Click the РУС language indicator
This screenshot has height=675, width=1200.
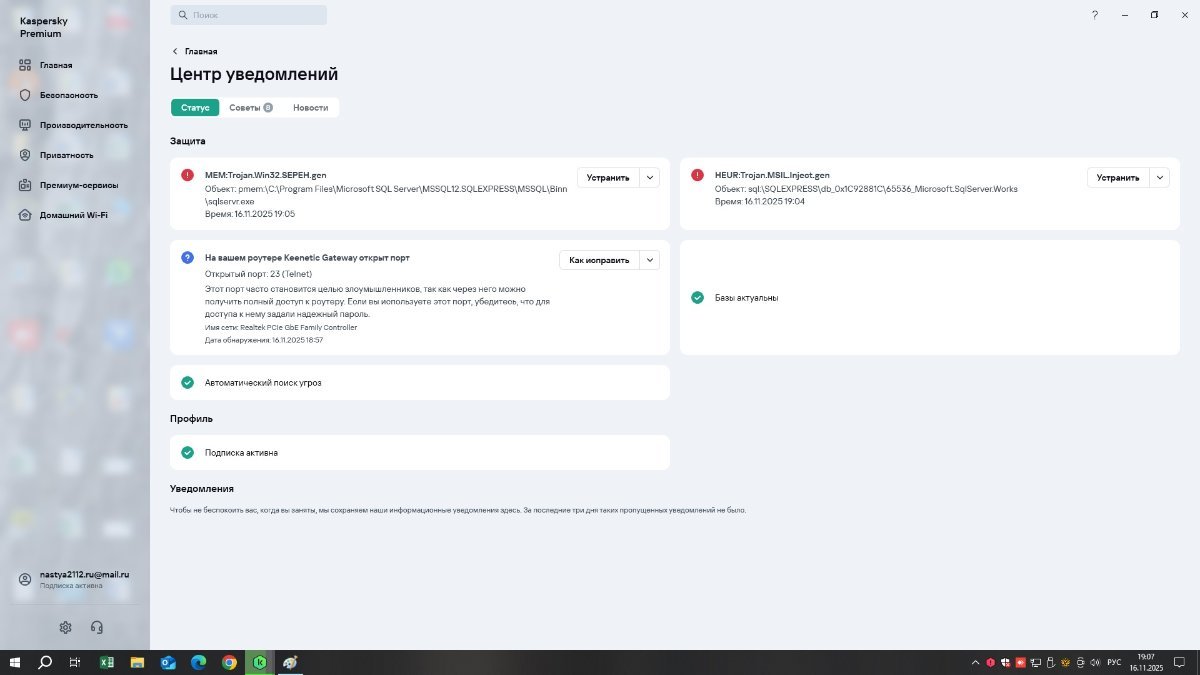(x=1114, y=662)
